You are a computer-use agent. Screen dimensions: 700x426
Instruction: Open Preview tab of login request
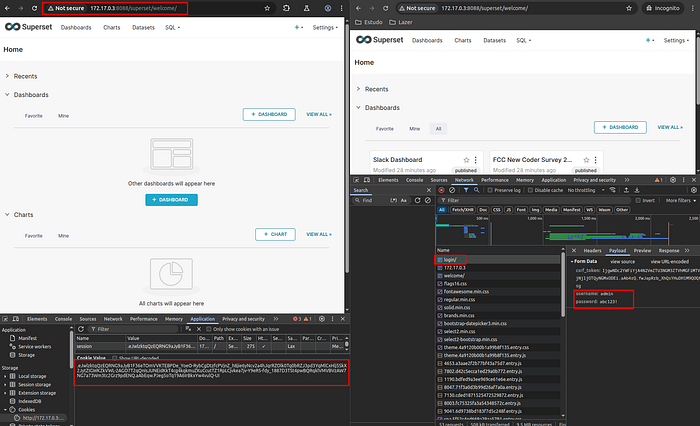point(642,251)
